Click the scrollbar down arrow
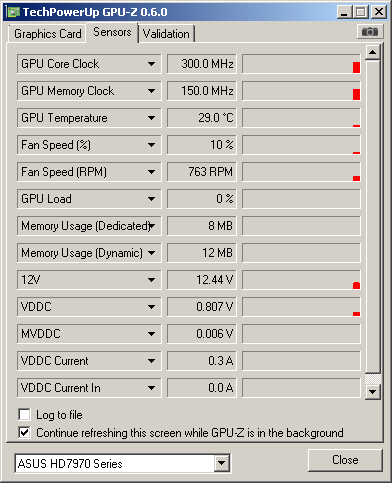 [373, 392]
